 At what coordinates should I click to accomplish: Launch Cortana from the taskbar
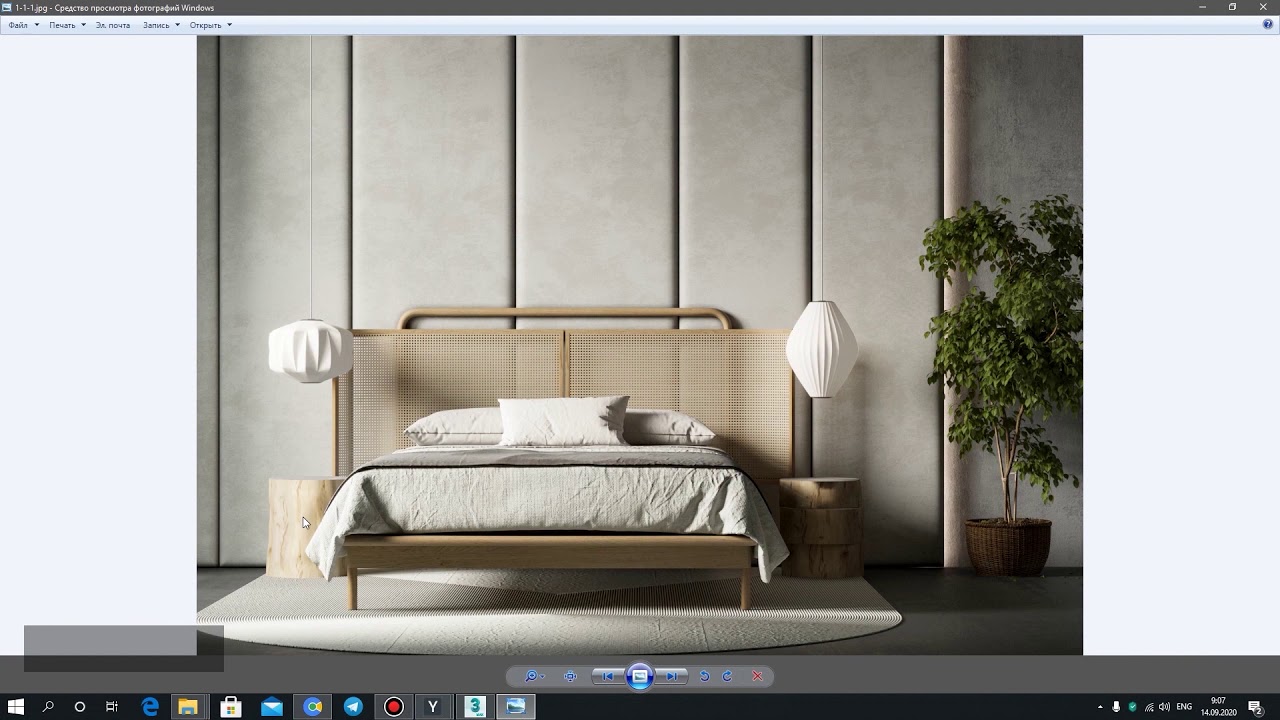tap(80, 707)
